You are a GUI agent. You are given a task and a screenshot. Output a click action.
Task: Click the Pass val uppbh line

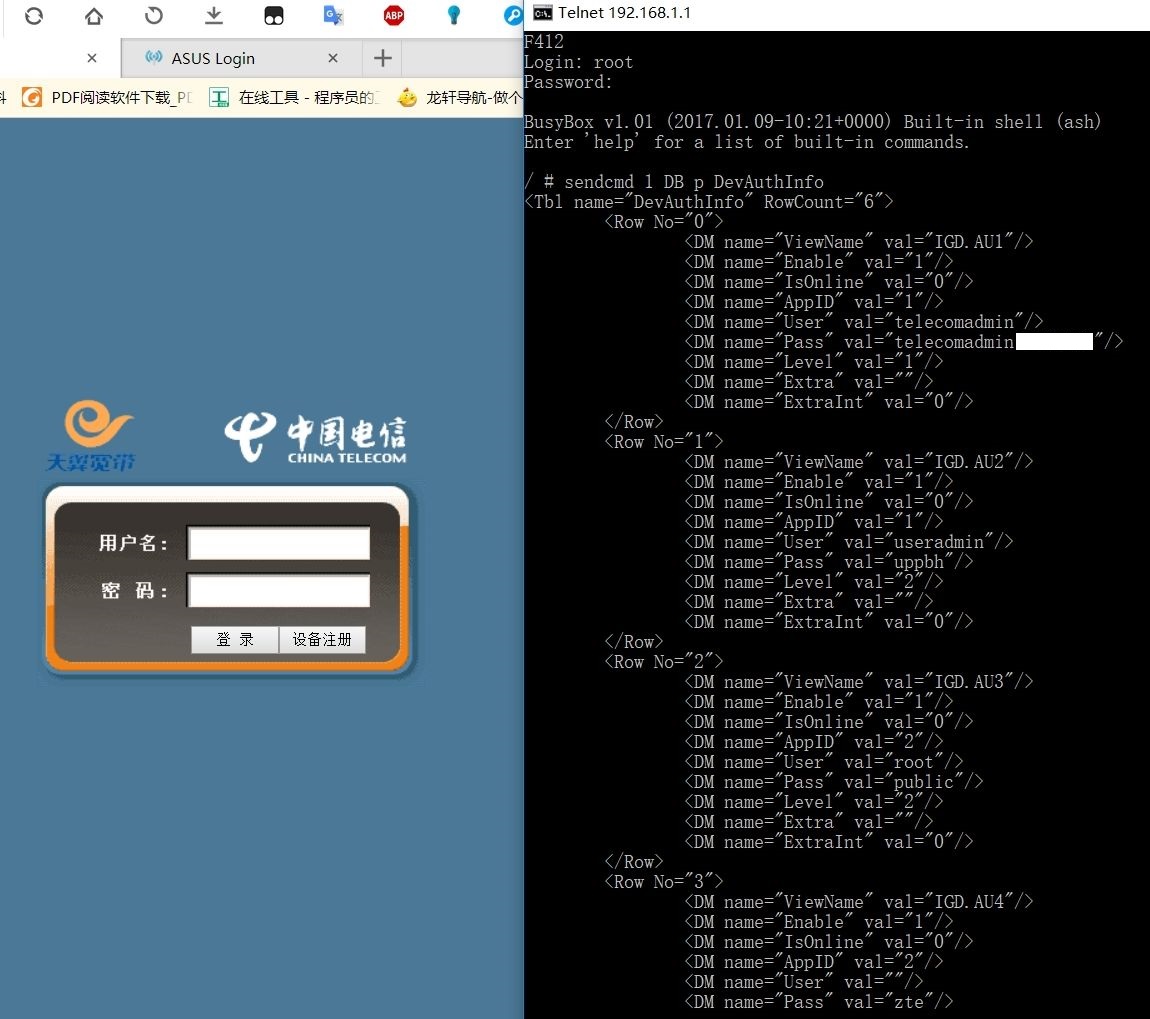(829, 562)
